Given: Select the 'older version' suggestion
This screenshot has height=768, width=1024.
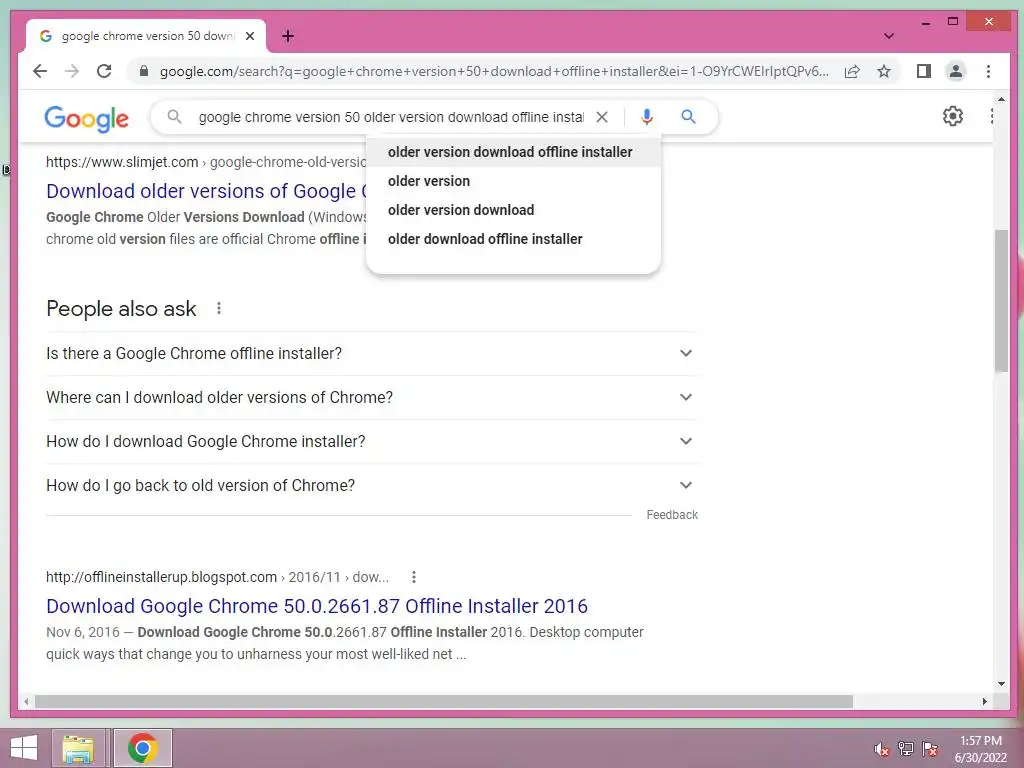Looking at the screenshot, I should pos(513,181).
